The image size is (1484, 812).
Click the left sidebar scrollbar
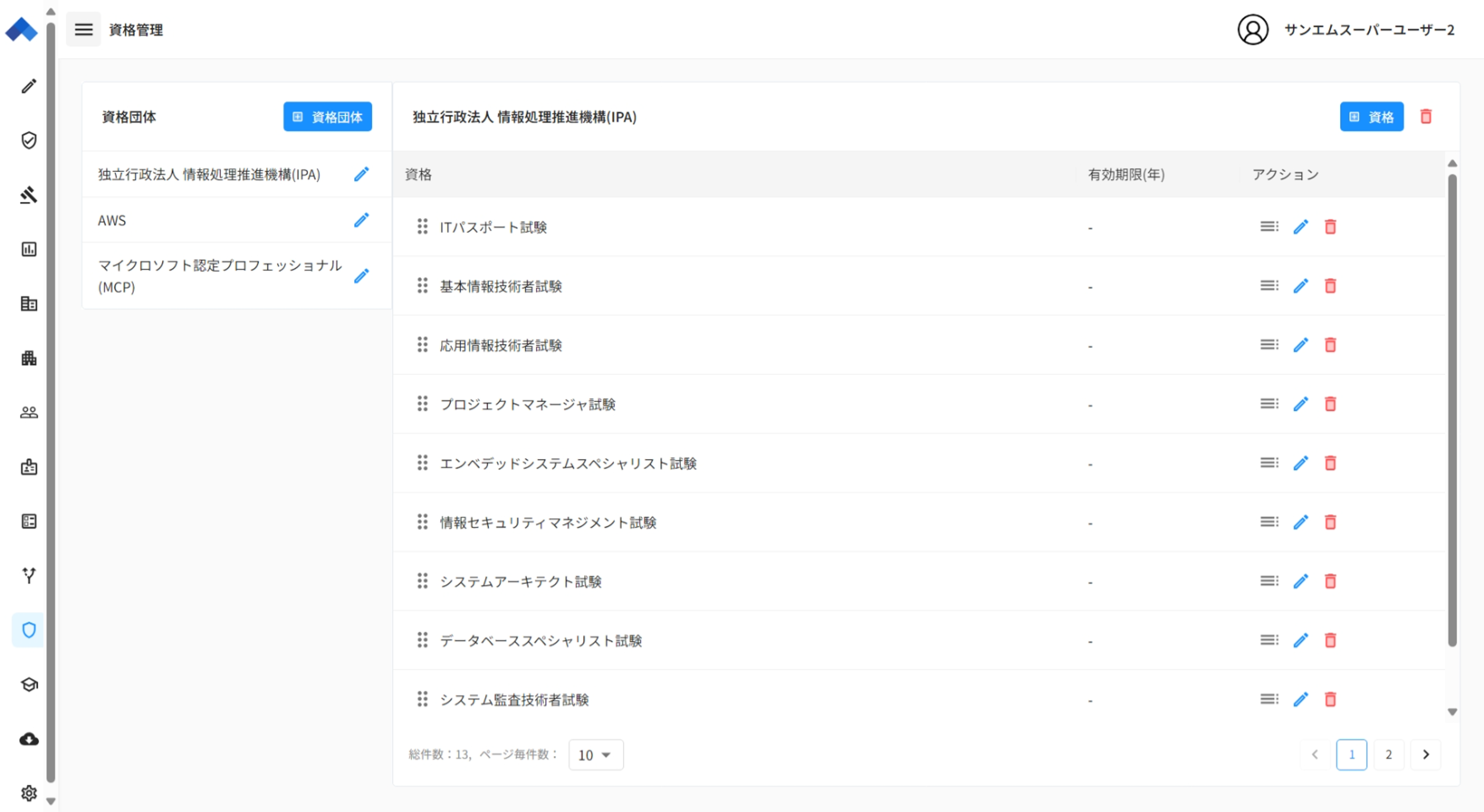pyautogui.click(x=50, y=402)
